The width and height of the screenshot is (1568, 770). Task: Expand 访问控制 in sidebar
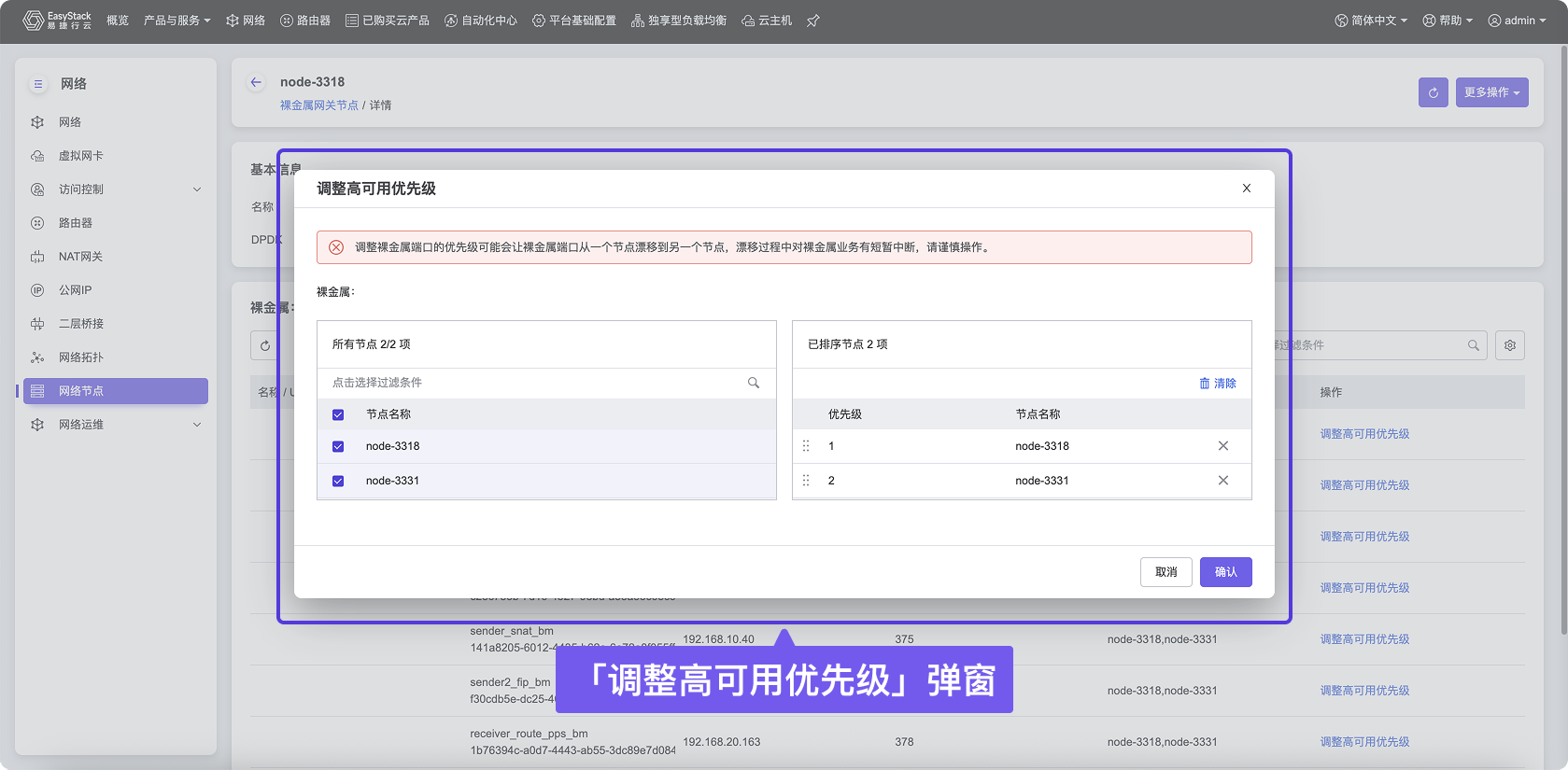pyautogui.click(x=116, y=189)
